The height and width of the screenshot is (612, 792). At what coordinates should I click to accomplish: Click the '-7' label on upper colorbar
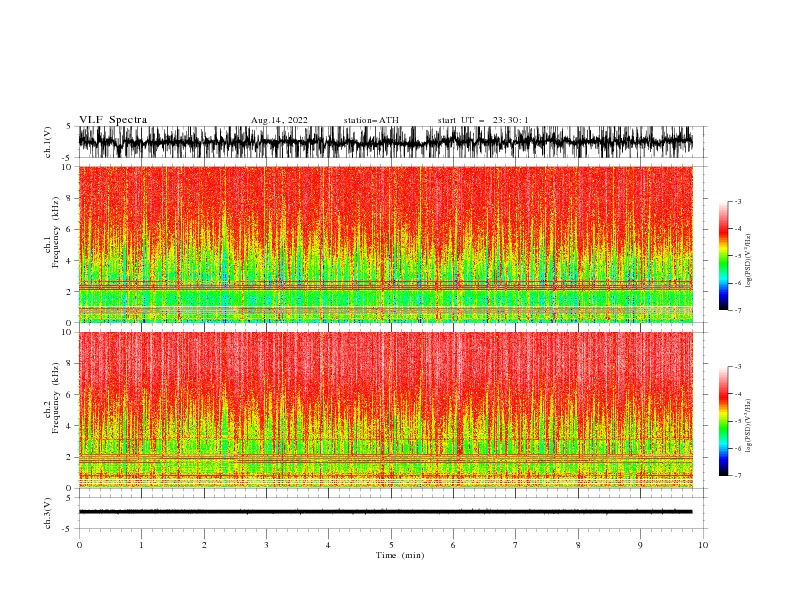737,310
